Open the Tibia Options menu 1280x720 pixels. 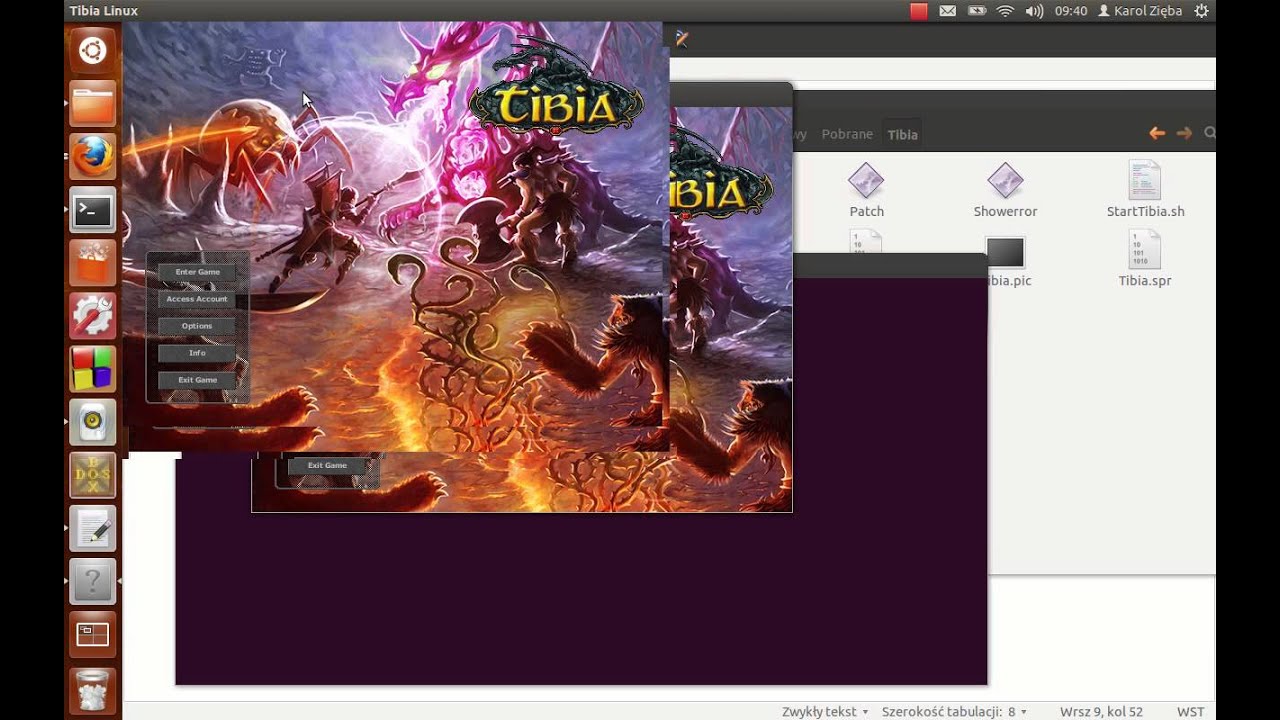pos(197,326)
